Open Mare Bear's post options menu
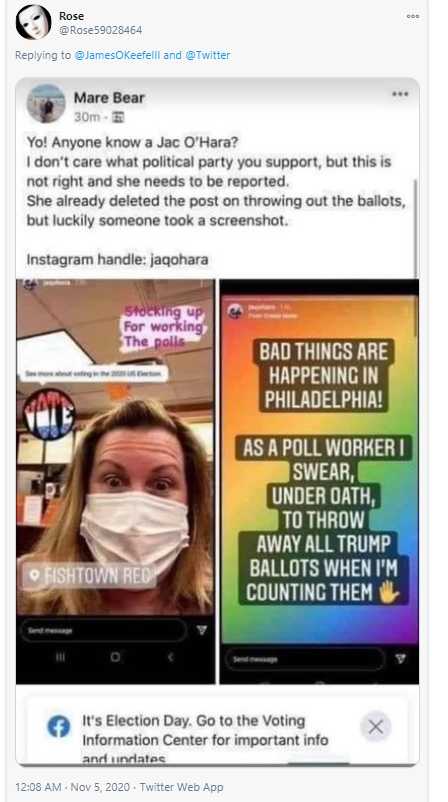The height and width of the screenshot is (802, 448). pyautogui.click(x=400, y=94)
